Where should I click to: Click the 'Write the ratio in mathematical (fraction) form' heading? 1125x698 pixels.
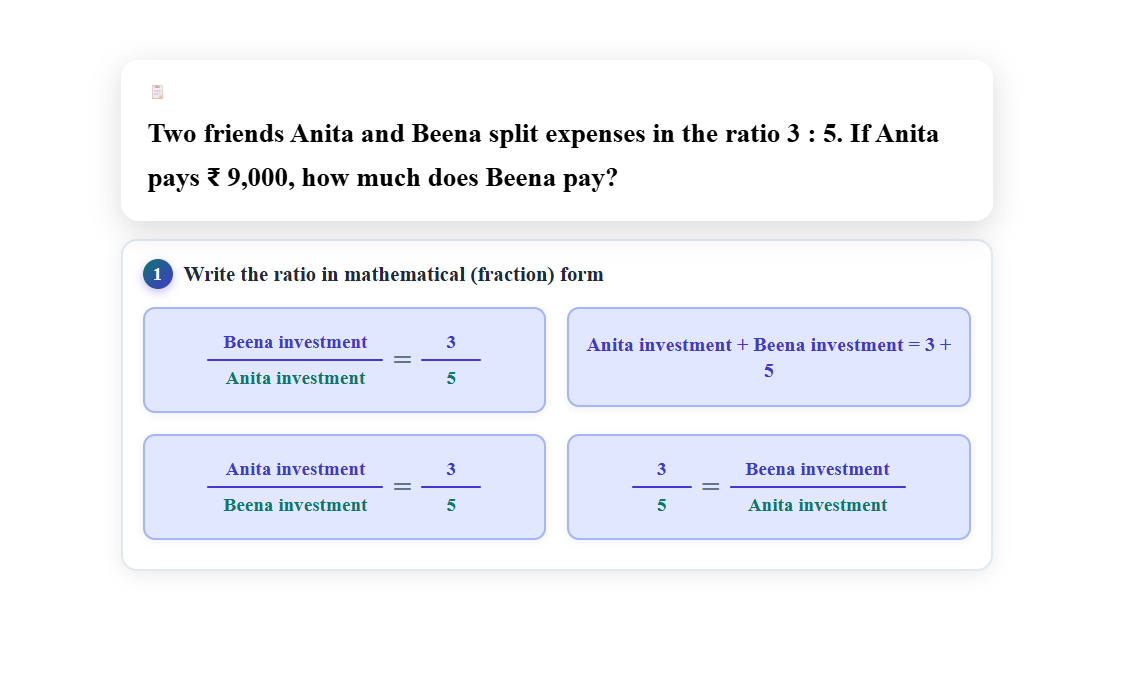393,274
